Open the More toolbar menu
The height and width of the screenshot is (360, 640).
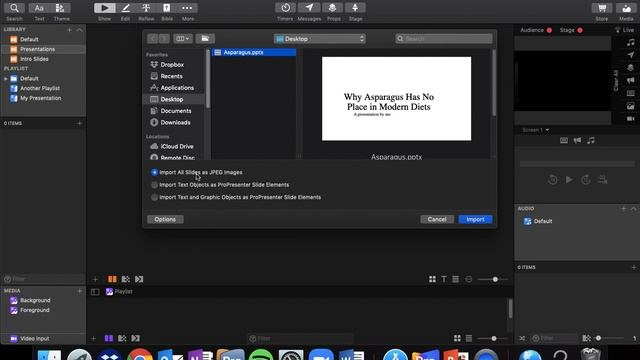click(187, 8)
